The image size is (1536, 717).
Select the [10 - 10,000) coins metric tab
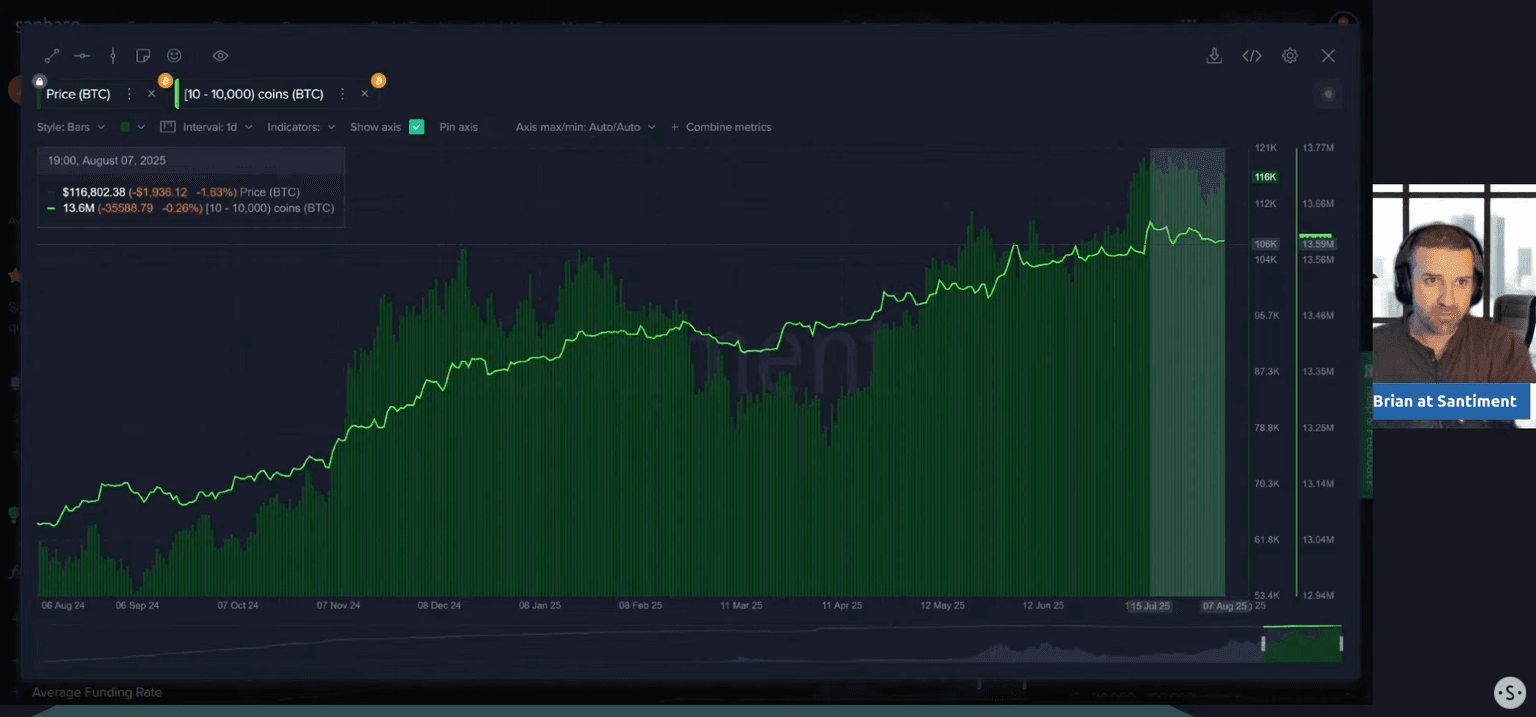click(x=253, y=94)
